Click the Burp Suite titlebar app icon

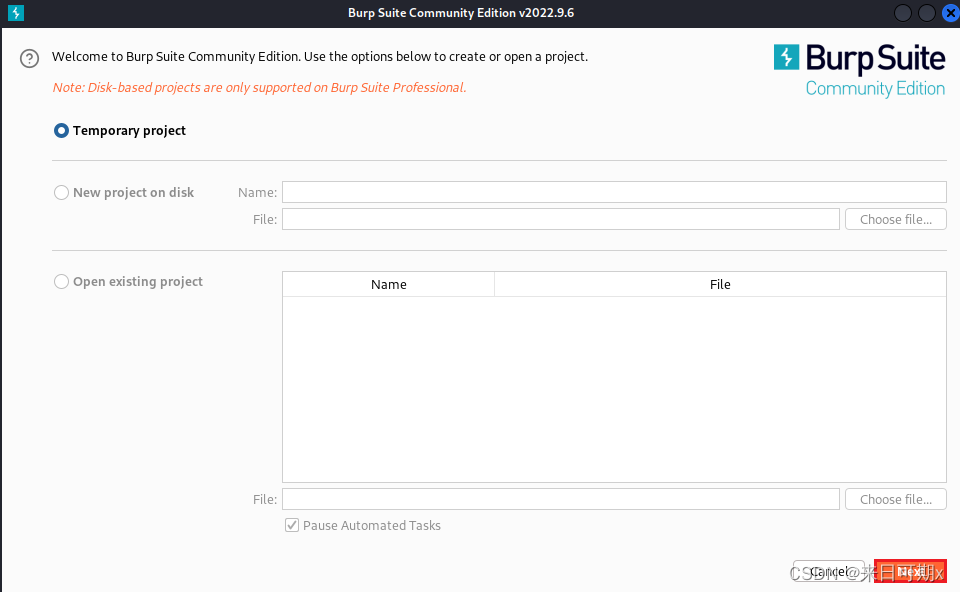coord(16,13)
